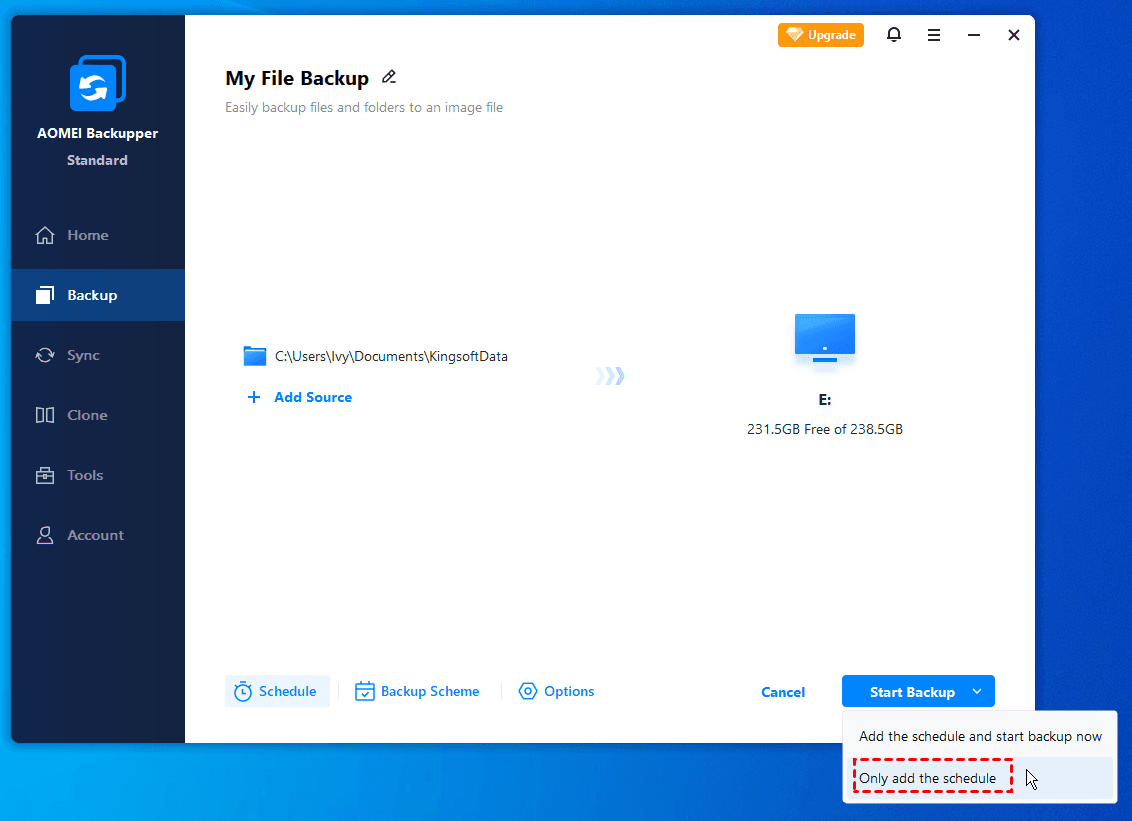Cancel the backup task
The image size is (1132, 821).
[783, 692]
